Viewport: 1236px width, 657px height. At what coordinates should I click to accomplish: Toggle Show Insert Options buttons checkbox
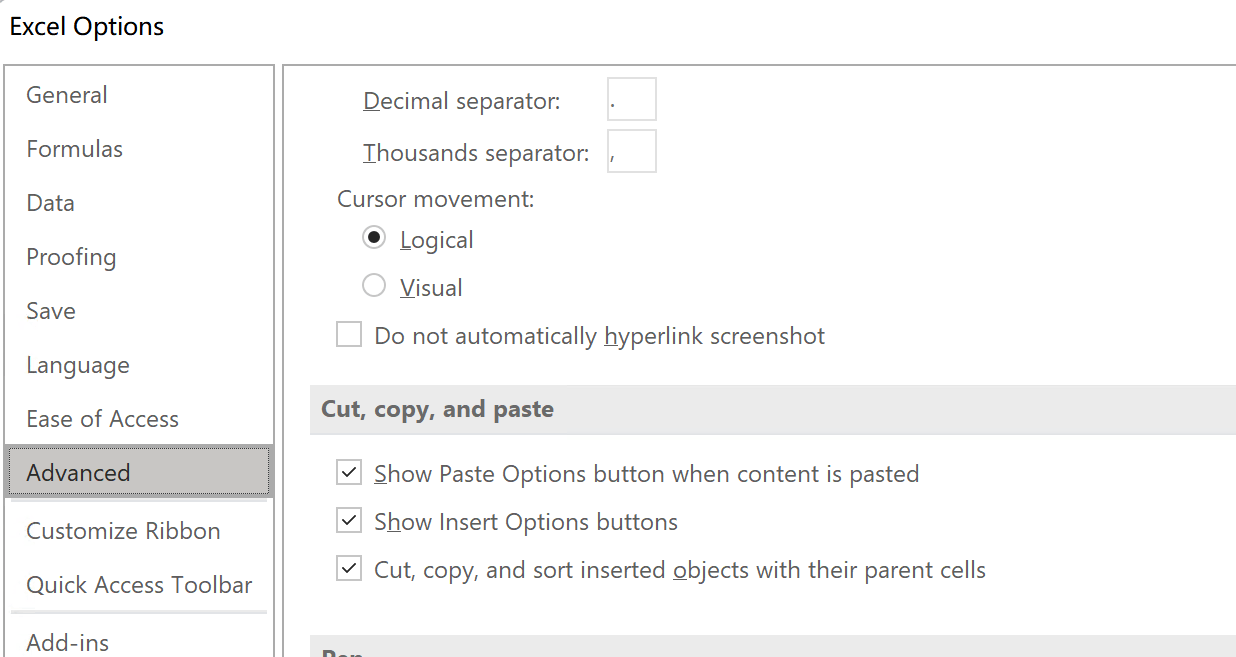click(x=349, y=521)
